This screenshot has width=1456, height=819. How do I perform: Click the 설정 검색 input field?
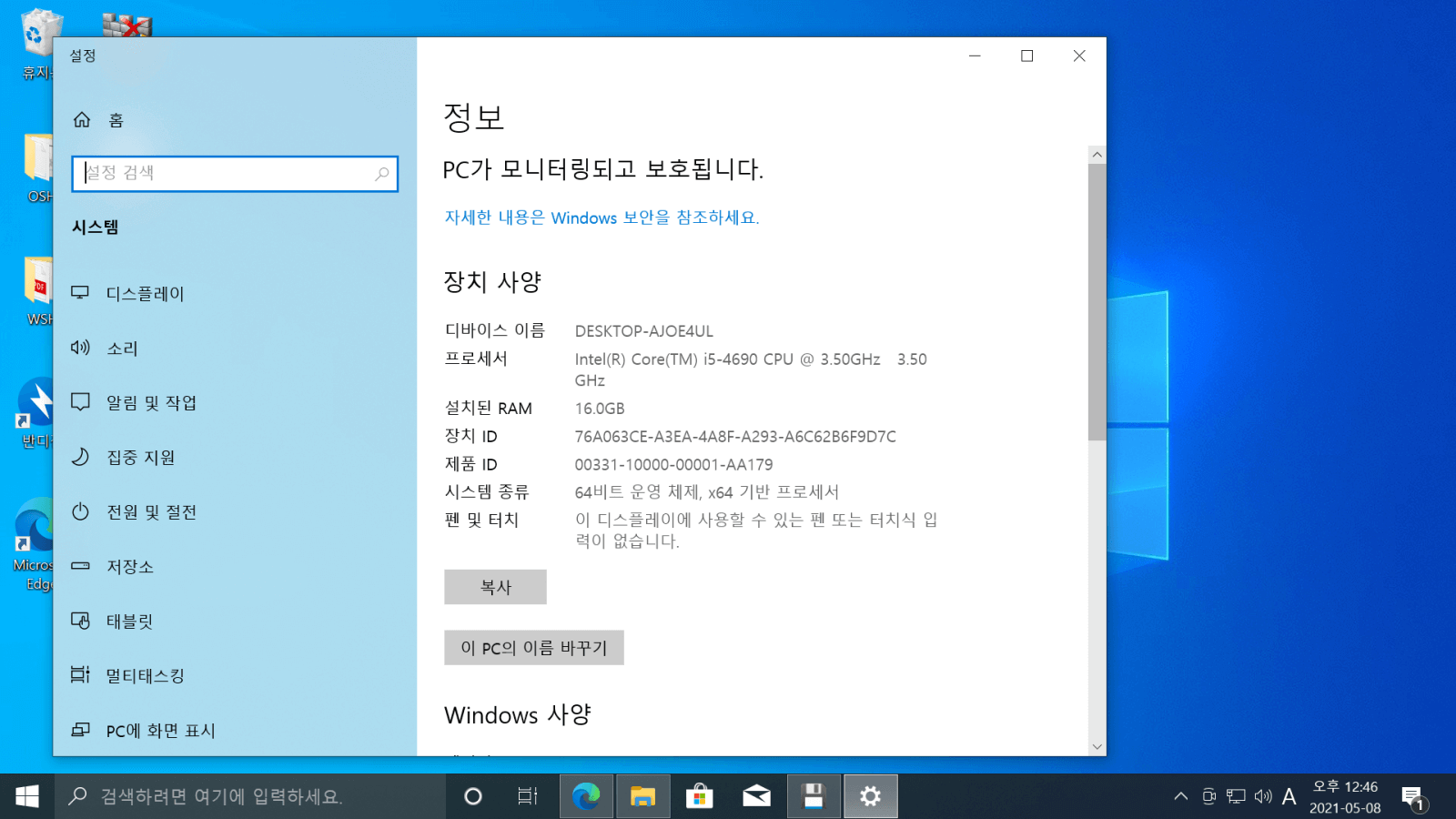(x=235, y=174)
